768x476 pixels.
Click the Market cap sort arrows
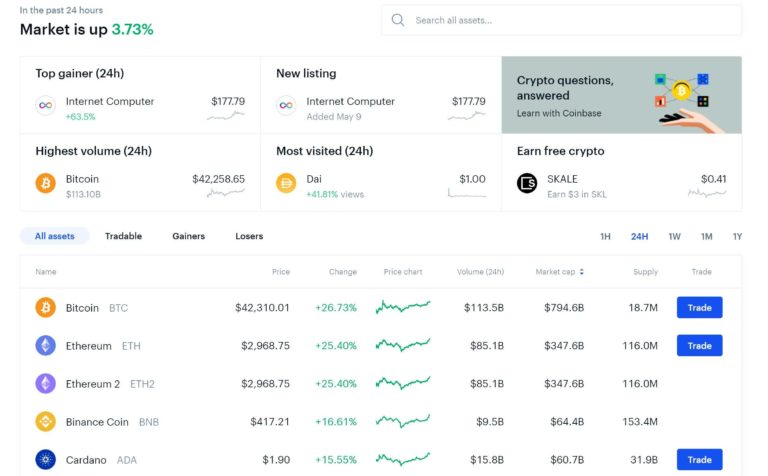pyautogui.click(x=581, y=272)
